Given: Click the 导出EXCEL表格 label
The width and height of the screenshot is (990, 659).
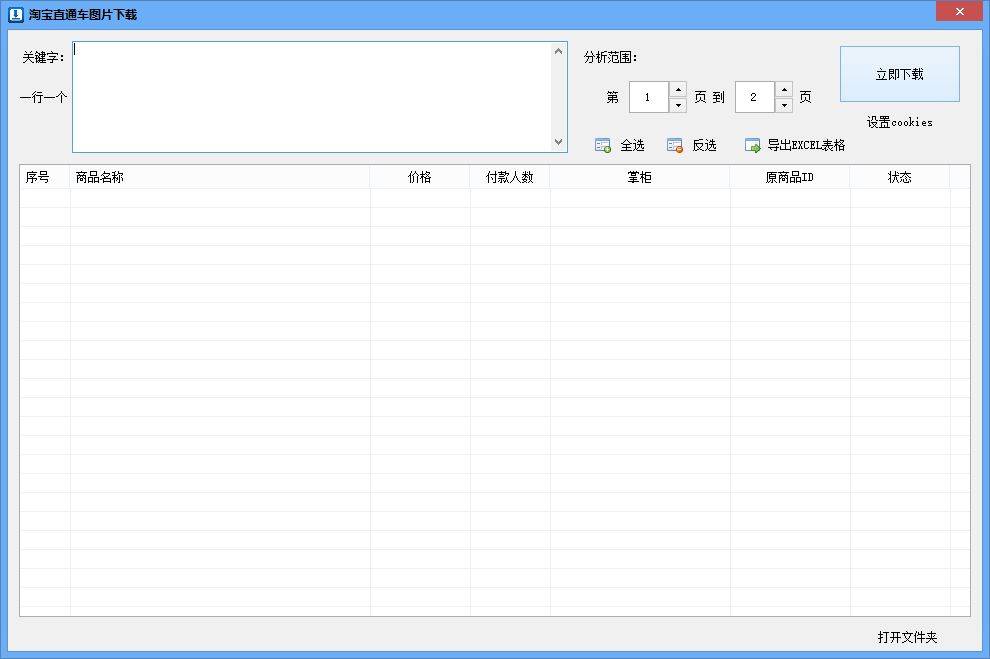Looking at the screenshot, I should tap(806, 145).
